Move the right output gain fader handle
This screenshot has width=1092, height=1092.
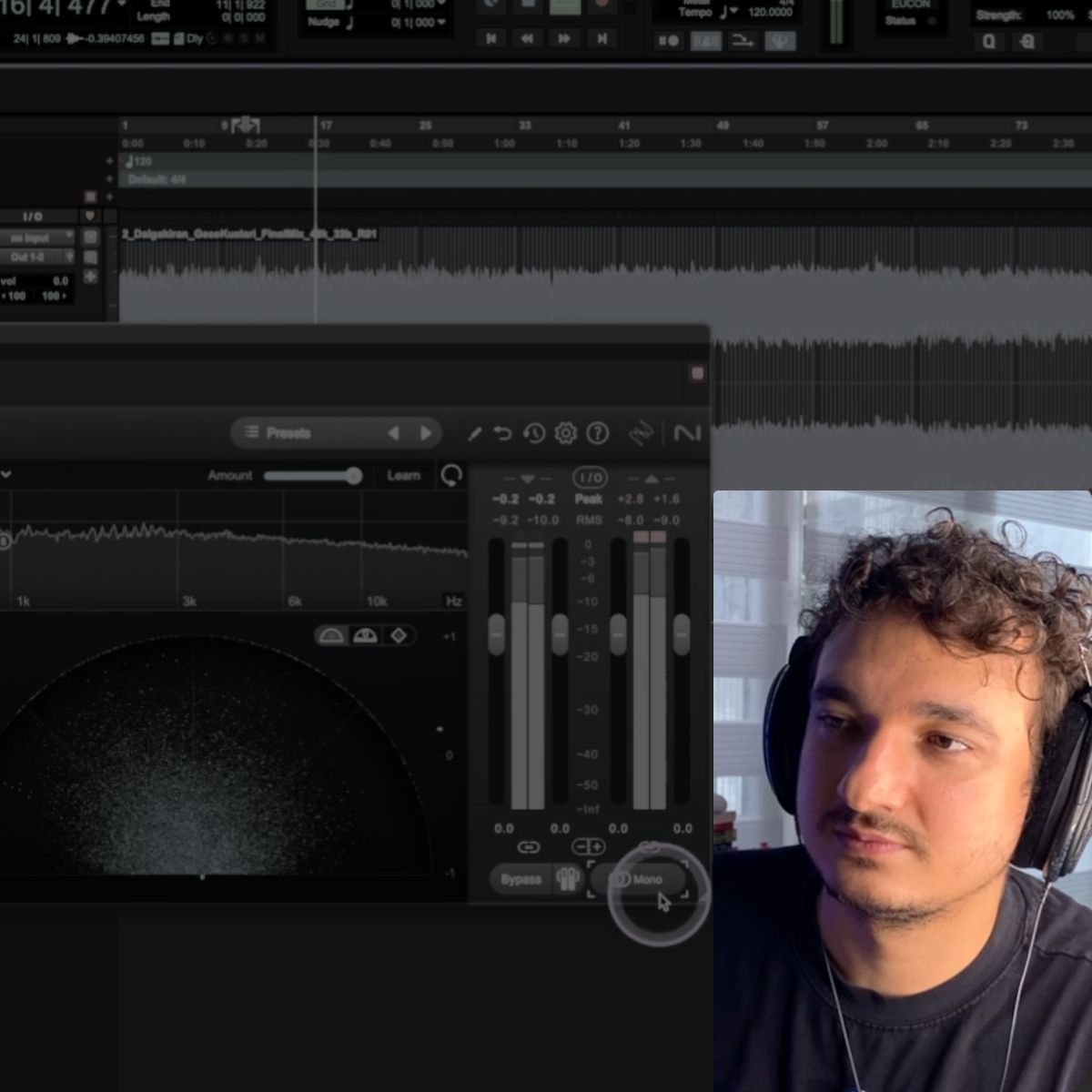coord(682,633)
